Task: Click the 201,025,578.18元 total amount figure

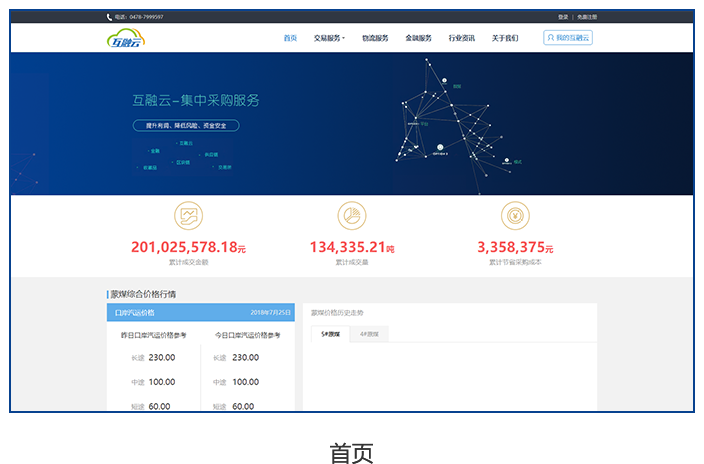Action: click(188, 247)
